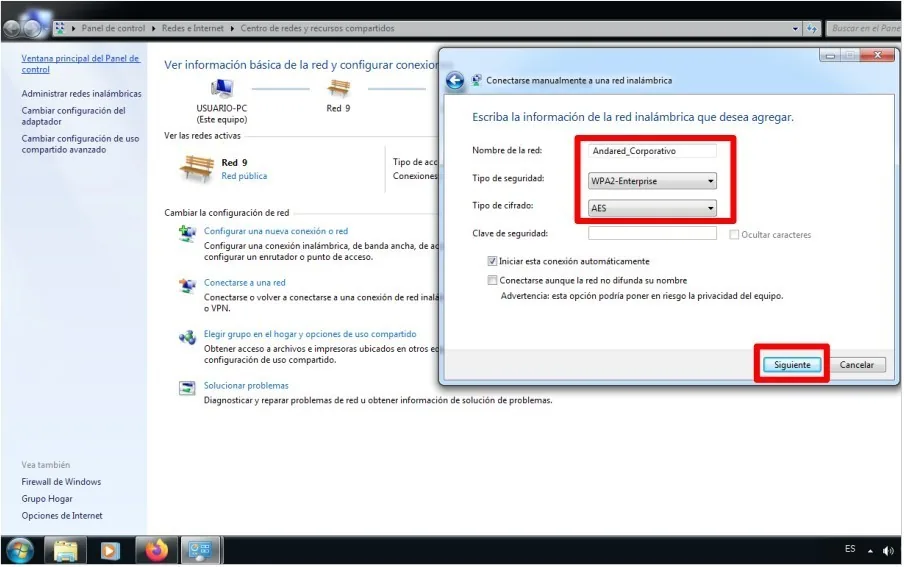Screen dimensions: 904x567
Task: Click the Nombre de la red field
Action: point(652,151)
